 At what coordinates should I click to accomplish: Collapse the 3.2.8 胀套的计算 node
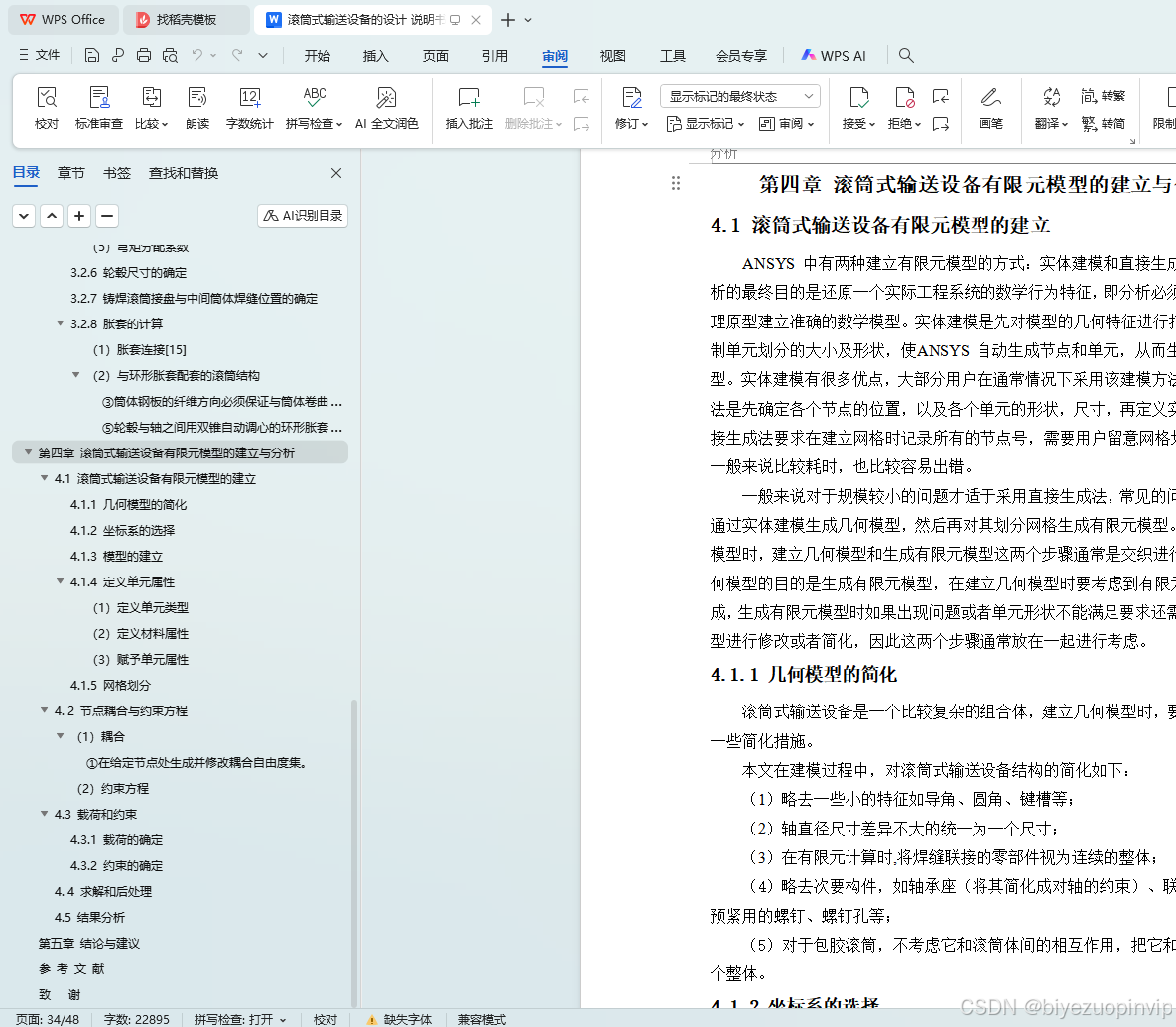click(x=60, y=323)
